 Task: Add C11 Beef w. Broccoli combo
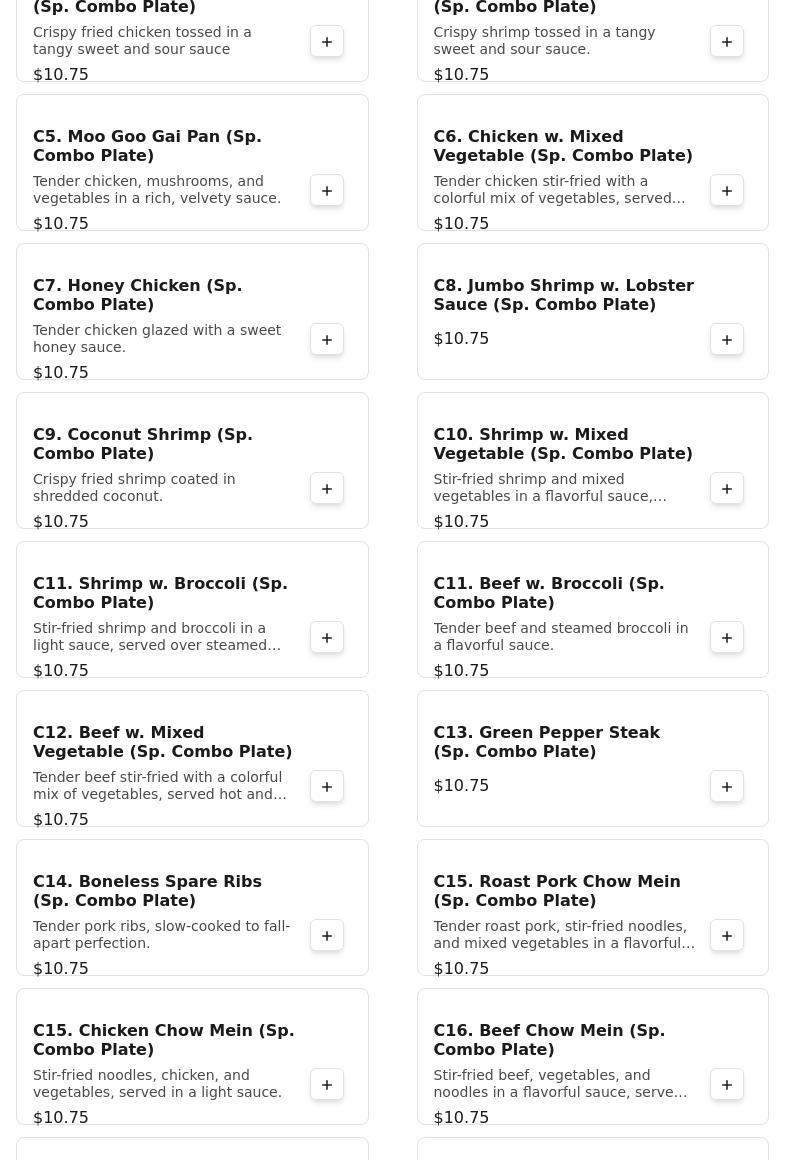tap(727, 638)
